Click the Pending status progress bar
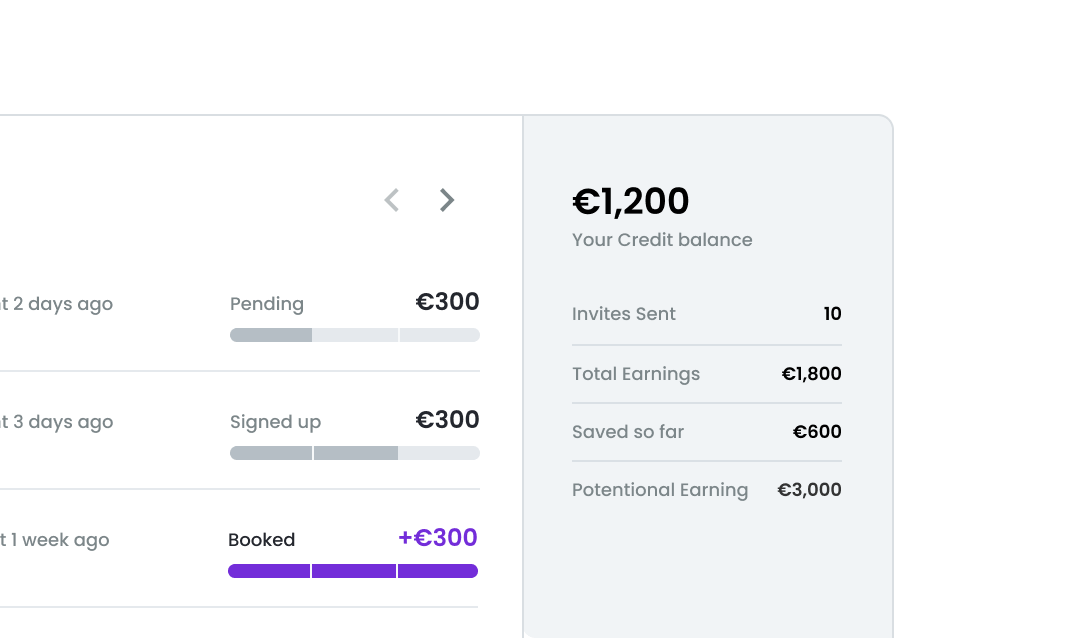Viewport: 1090px width, 638px height. tap(354, 335)
